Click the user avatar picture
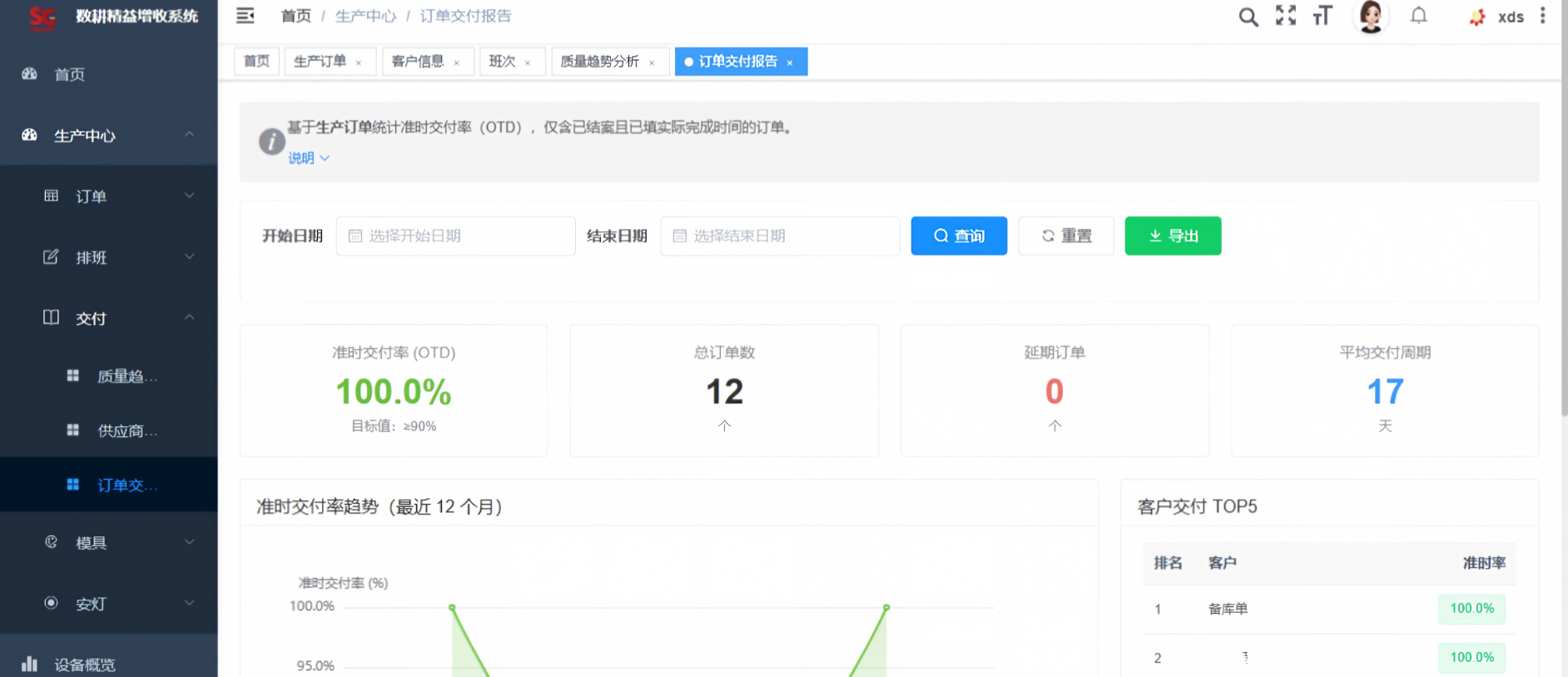The image size is (1568, 677). point(1371,17)
